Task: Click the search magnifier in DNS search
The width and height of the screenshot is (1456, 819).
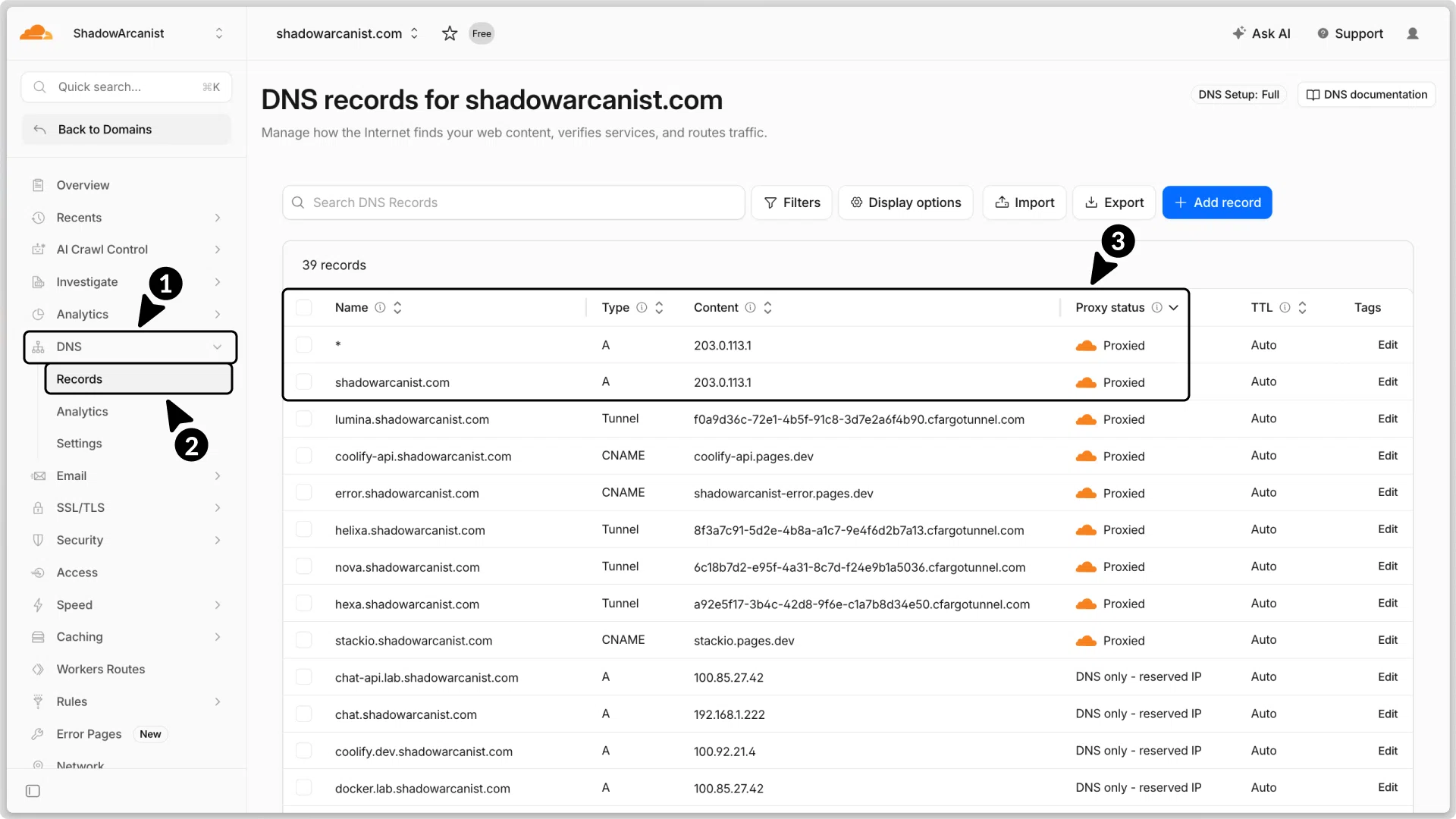Action: pyautogui.click(x=298, y=202)
